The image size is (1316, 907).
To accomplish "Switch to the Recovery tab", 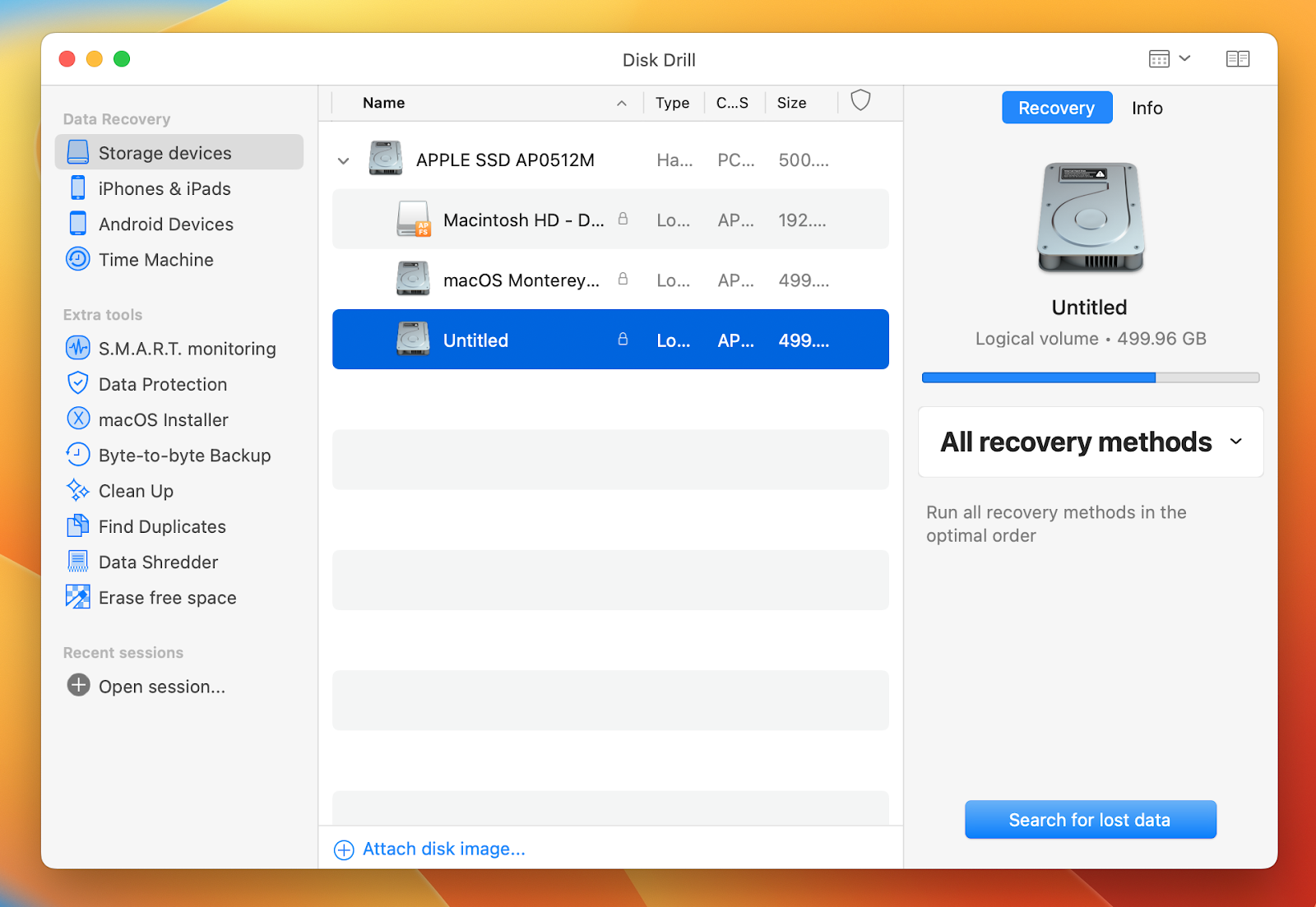I will [x=1057, y=108].
